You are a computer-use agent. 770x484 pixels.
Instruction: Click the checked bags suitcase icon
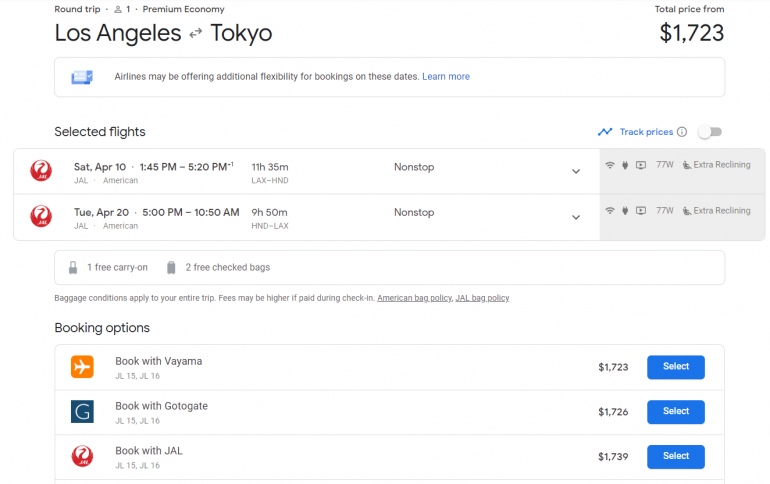point(171,268)
